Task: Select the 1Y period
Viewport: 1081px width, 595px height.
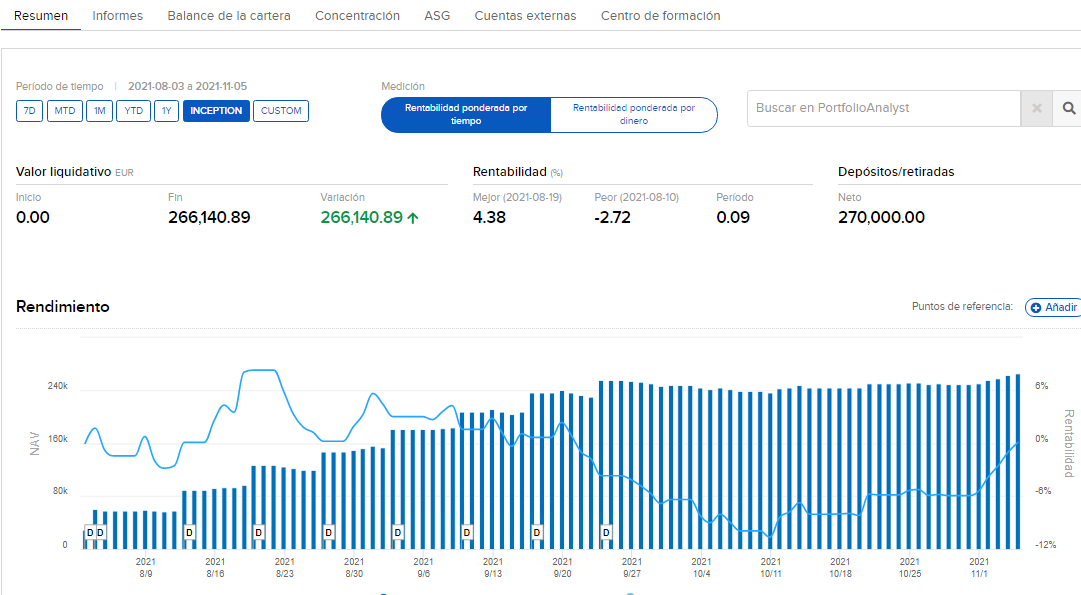Action: (166, 111)
